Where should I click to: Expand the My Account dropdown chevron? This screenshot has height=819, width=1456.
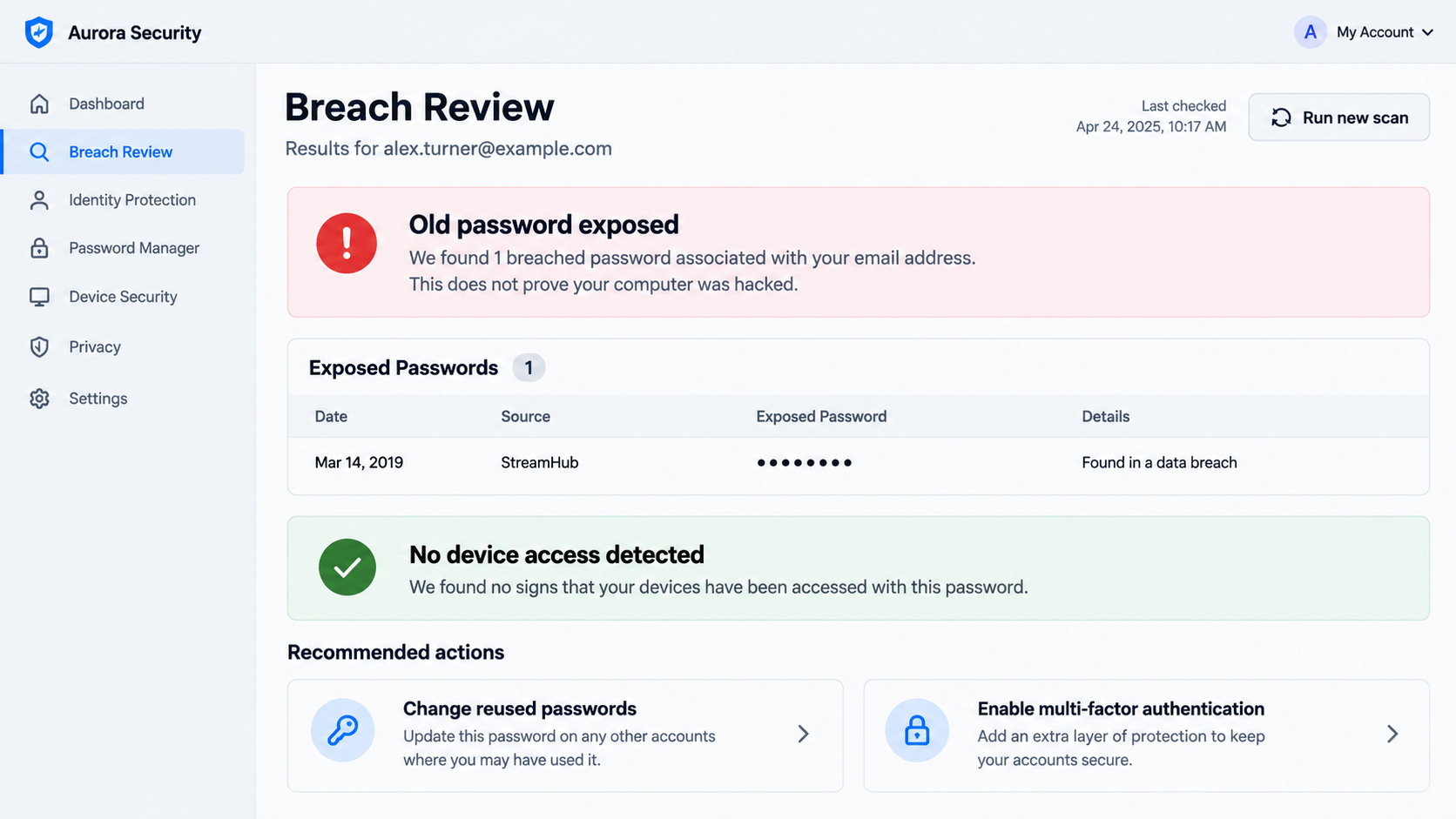[x=1427, y=32]
